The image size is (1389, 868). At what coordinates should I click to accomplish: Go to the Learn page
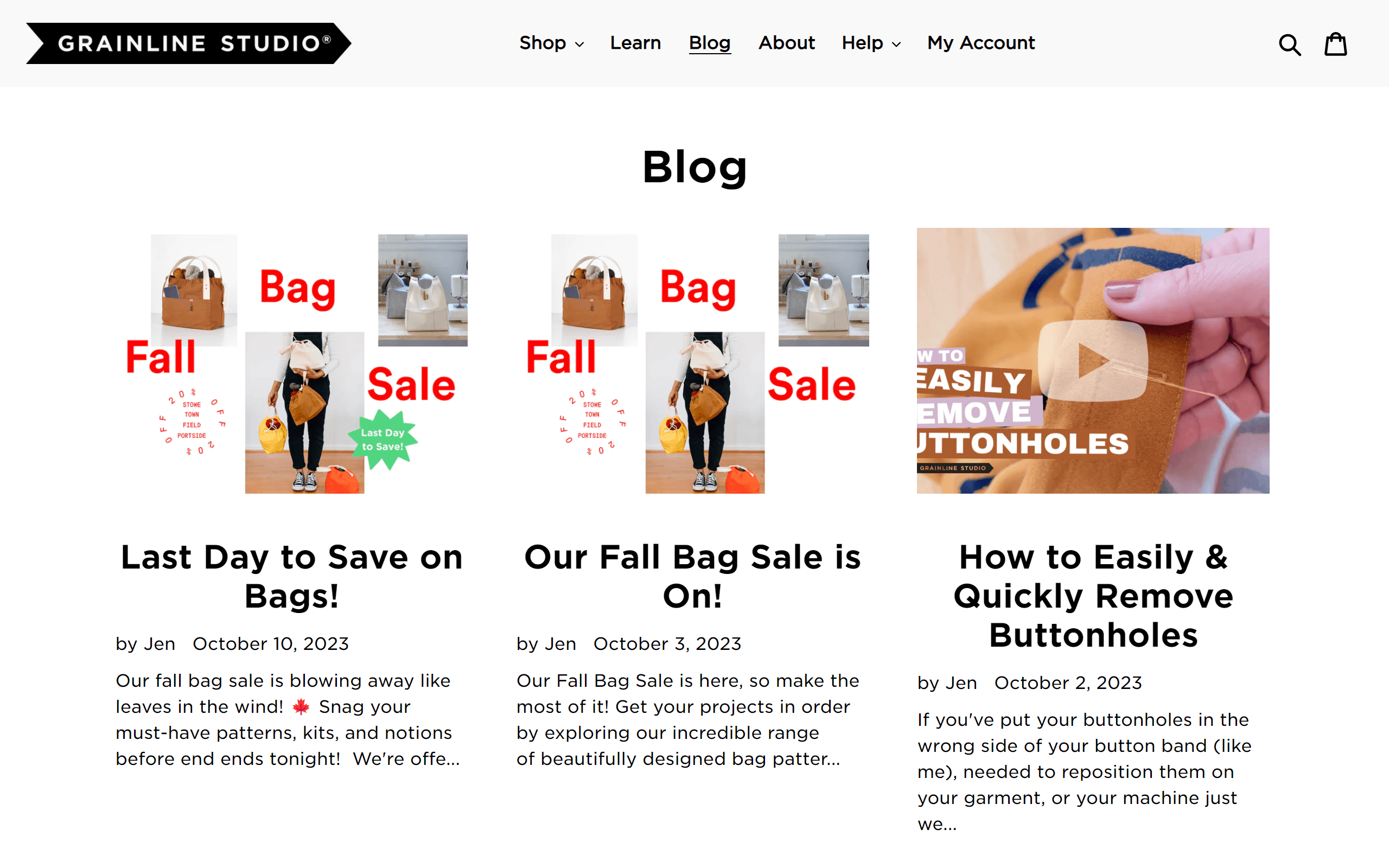[635, 43]
